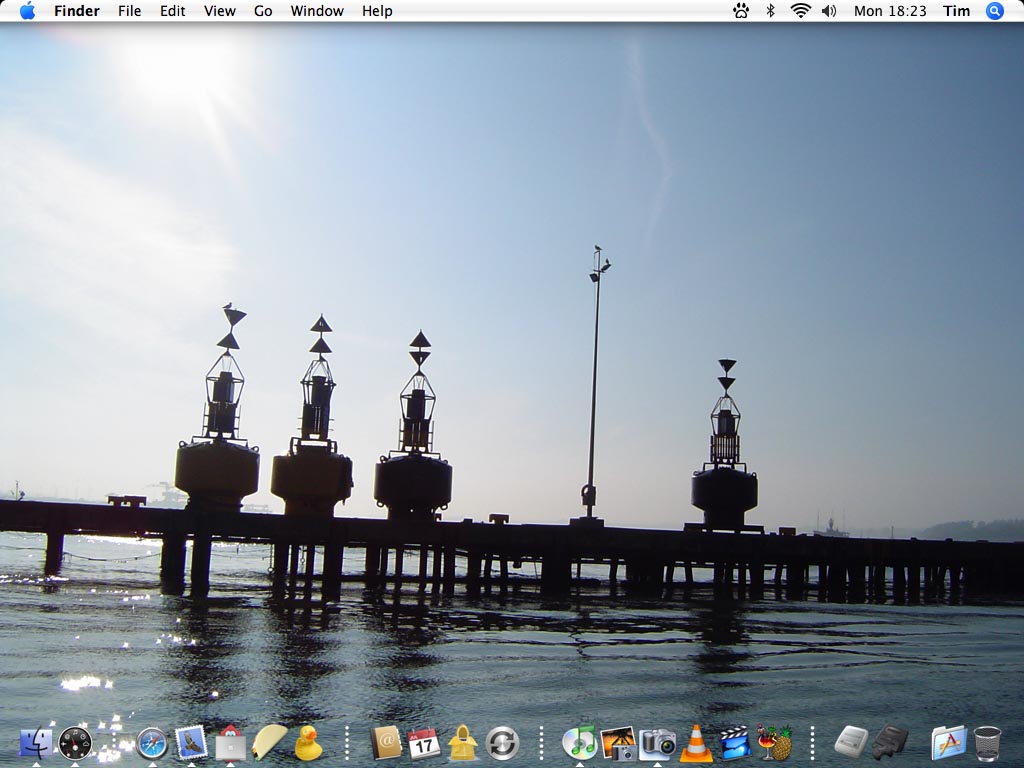The image size is (1024, 768).
Task: Open the Bluetooth status menu
Action: [x=770, y=11]
